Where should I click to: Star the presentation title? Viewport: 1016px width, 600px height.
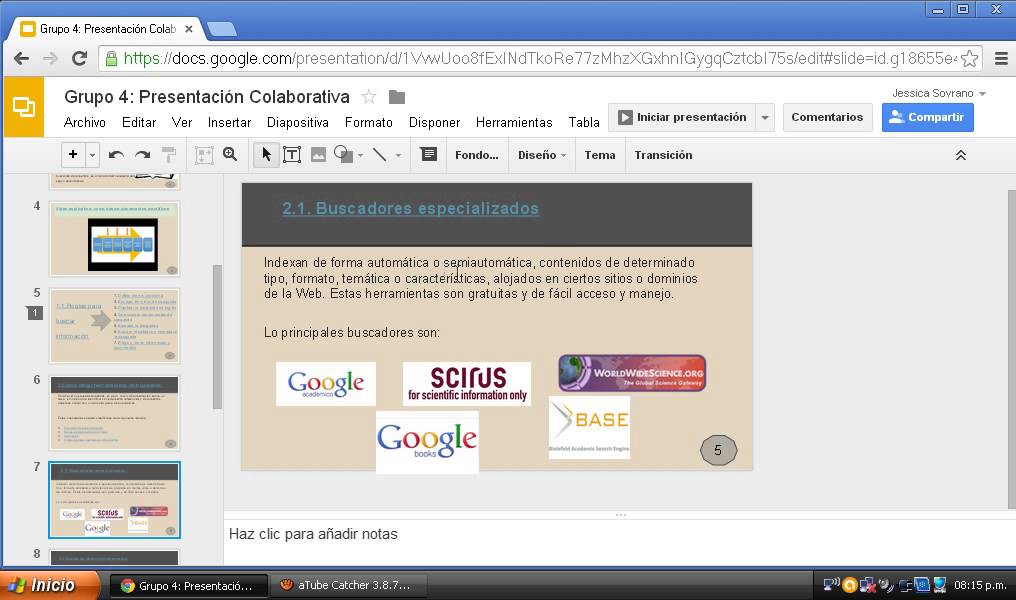point(369,97)
